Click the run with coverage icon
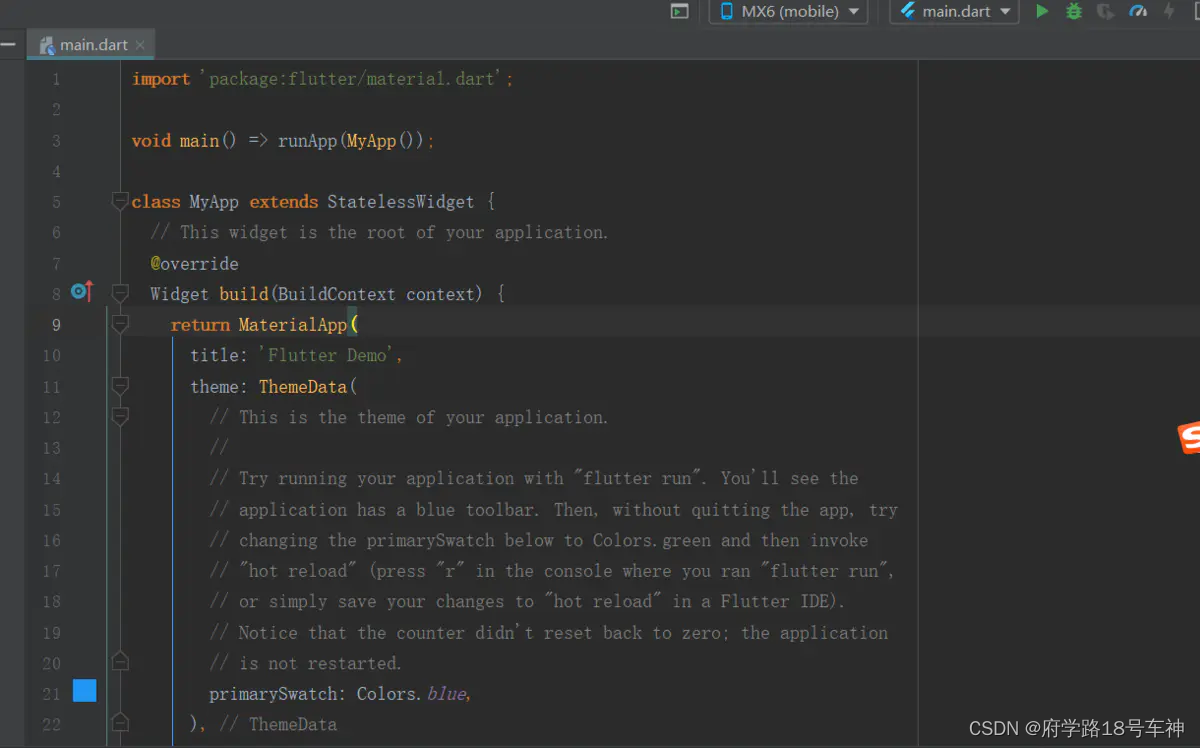This screenshot has width=1200, height=748. click(1105, 11)
